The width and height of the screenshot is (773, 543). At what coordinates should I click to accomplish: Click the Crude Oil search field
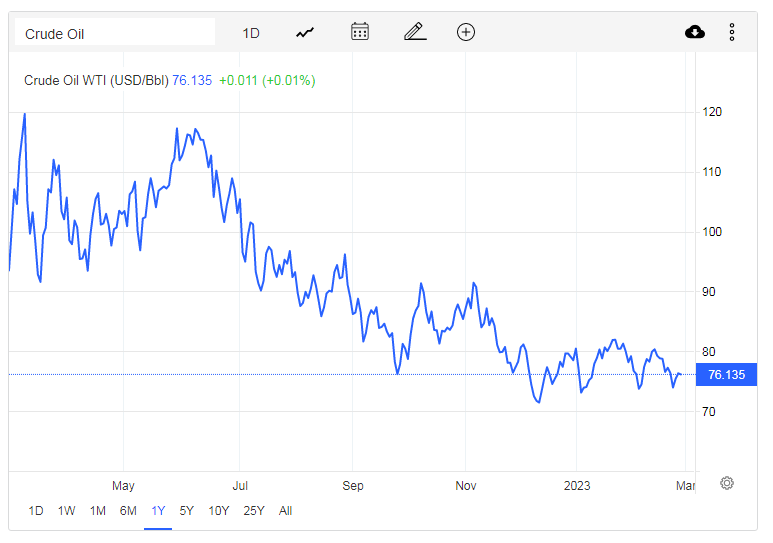(115, 32)
